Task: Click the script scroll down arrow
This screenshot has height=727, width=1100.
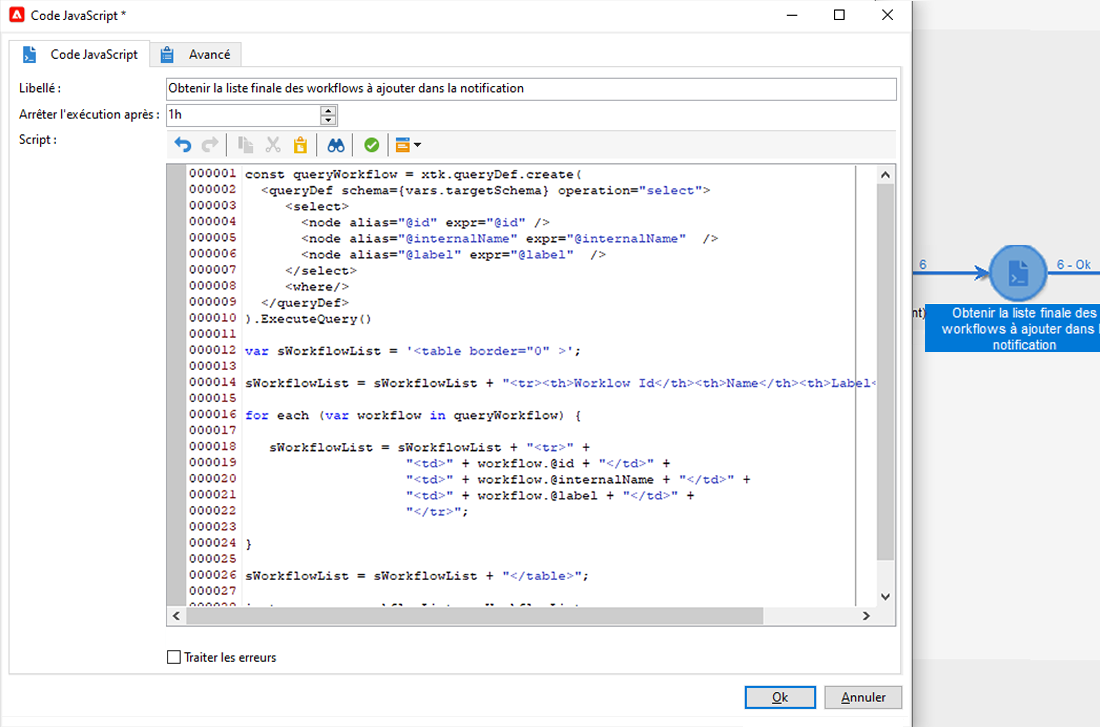Action: 885,596
